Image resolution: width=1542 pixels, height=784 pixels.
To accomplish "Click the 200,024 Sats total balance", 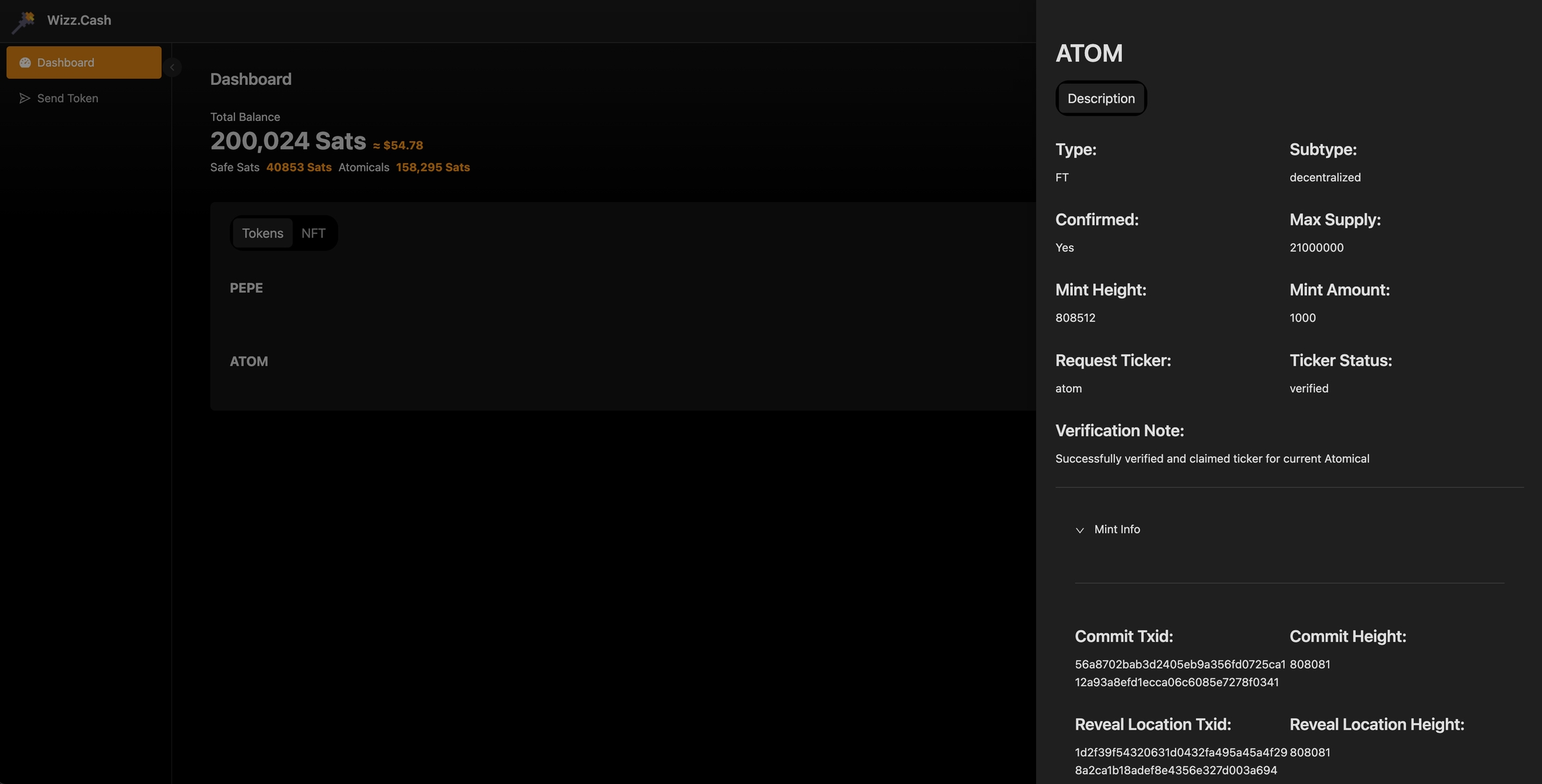I will tap(288, 140).
